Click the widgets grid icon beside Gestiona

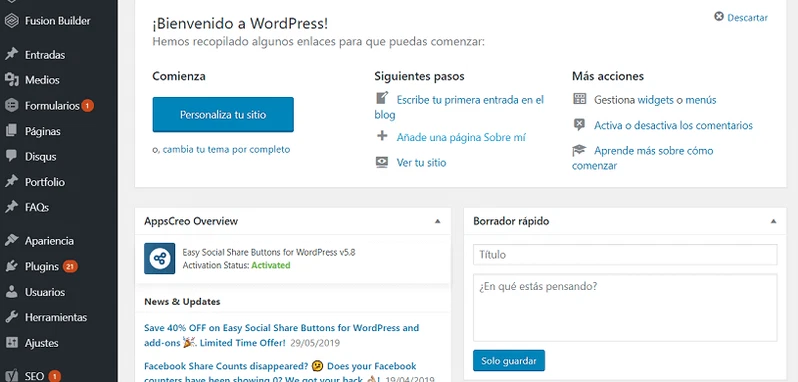579,99
